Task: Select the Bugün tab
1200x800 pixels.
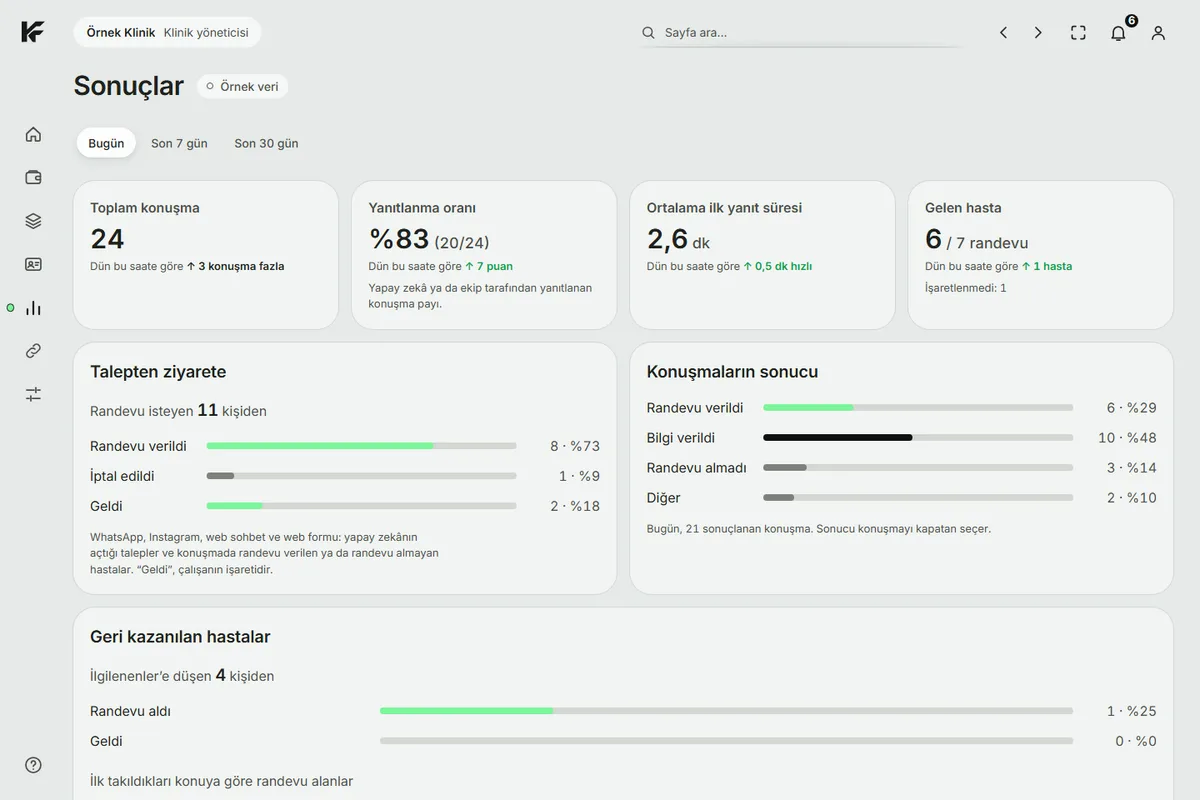Action: [106, 143]
